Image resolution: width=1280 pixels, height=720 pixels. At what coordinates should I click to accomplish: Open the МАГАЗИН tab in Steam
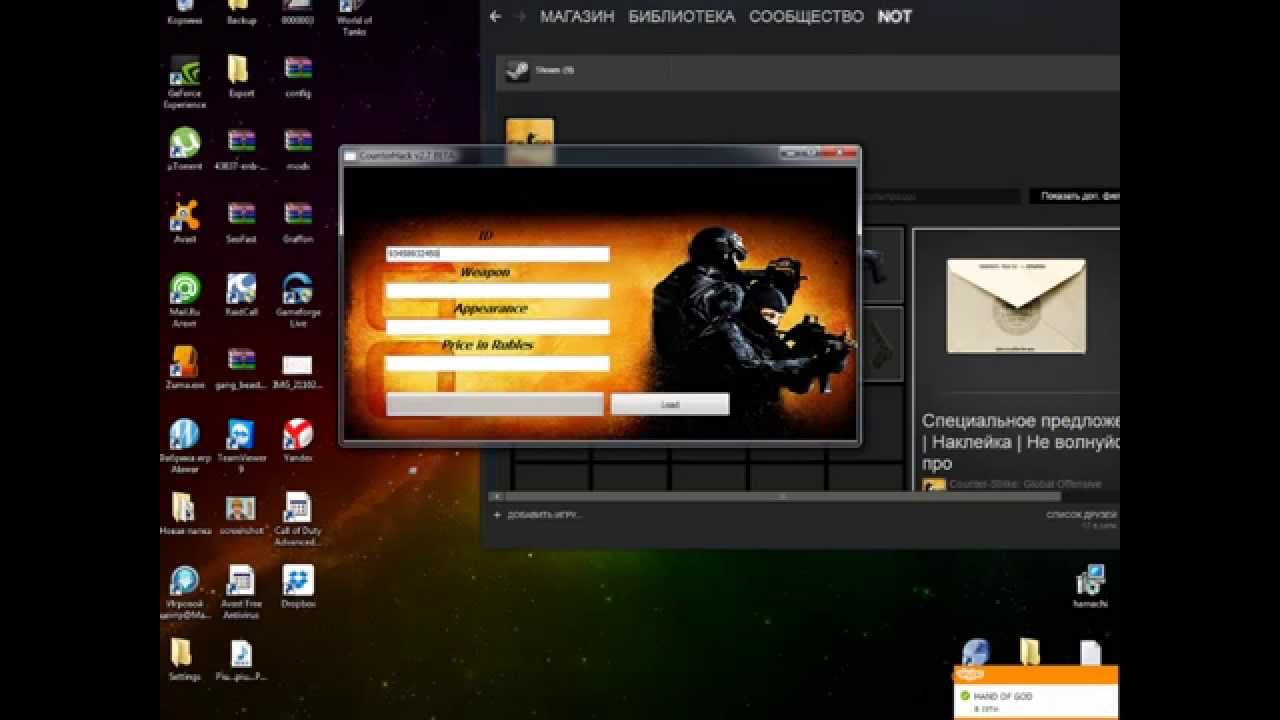577,17
